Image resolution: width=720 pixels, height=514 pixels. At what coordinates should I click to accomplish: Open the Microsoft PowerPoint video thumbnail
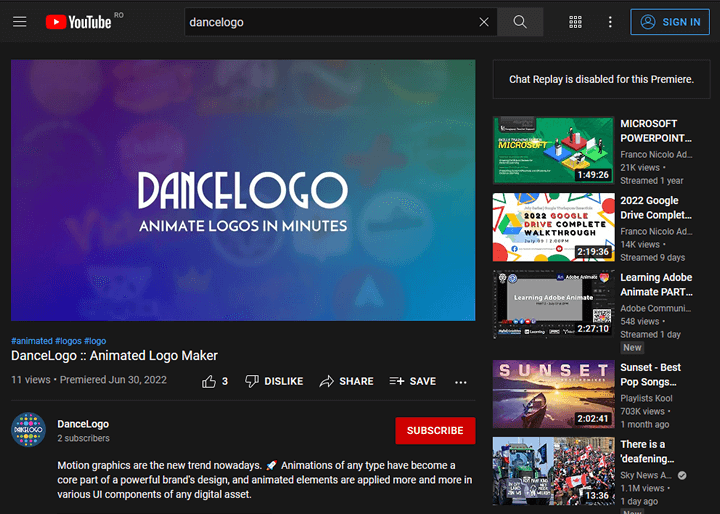pyautogui.click(x=553, y=150)
